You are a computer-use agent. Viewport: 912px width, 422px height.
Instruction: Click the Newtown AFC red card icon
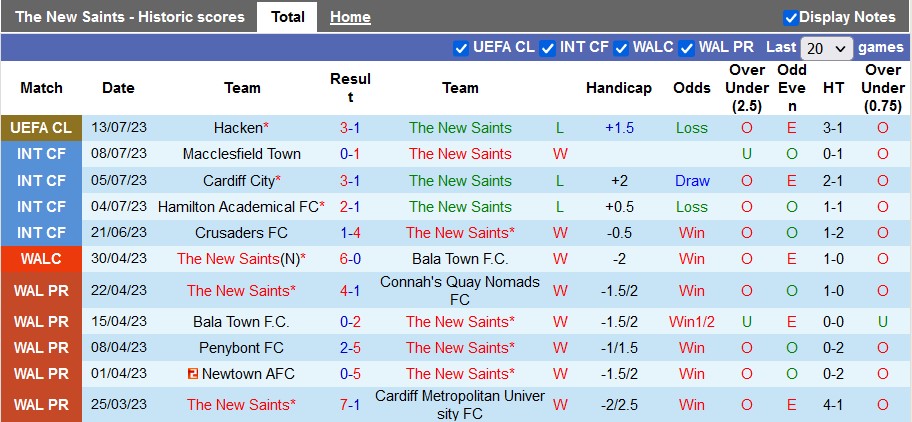point(193,374)
